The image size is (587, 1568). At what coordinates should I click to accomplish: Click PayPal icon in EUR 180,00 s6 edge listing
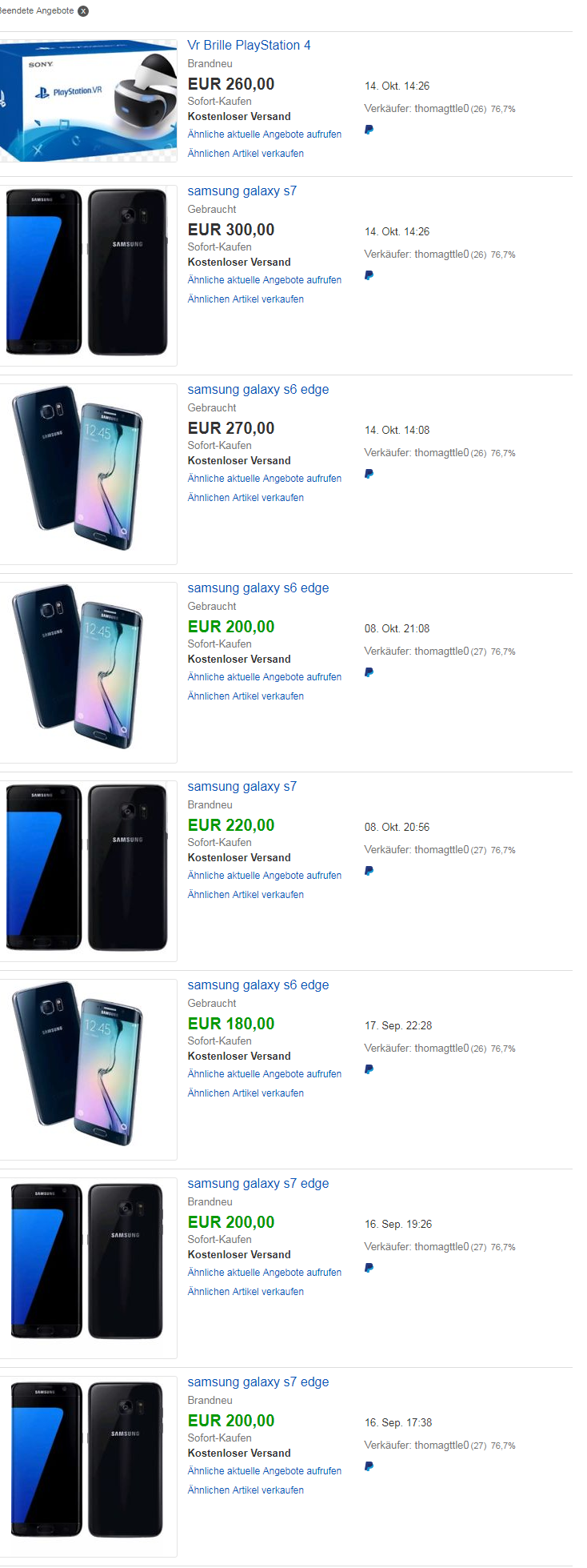point(369,1069)
